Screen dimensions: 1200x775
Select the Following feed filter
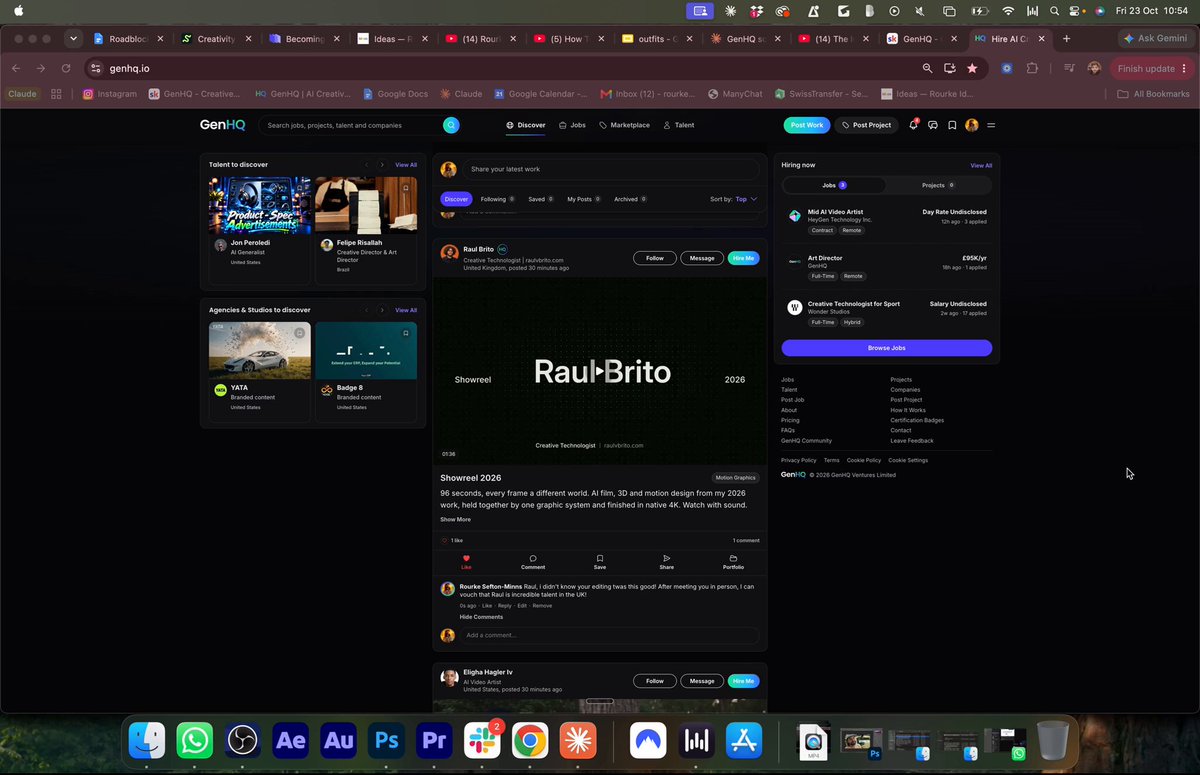tap(497, 199)
